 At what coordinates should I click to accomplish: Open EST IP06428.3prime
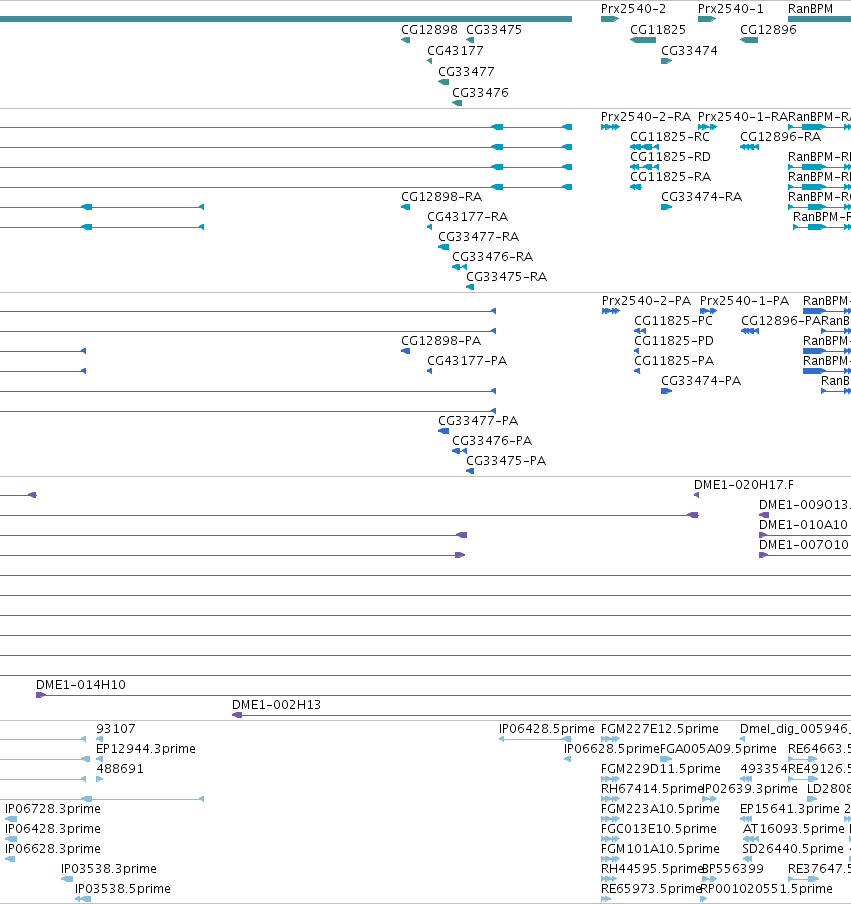(x=52, y=828)
